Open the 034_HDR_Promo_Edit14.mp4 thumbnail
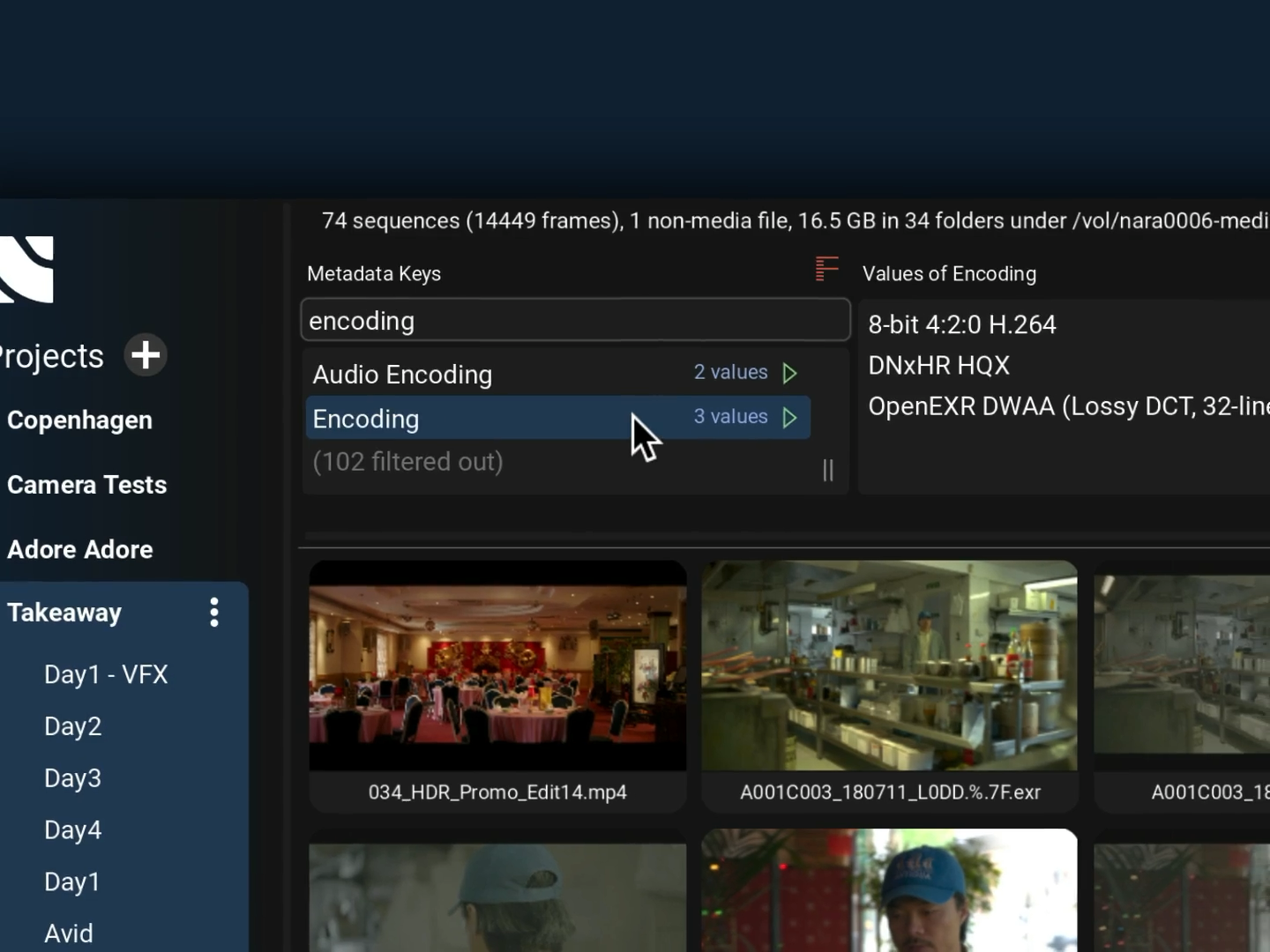This screenshot has height=952, width=1270. click(x=497, y=667)
